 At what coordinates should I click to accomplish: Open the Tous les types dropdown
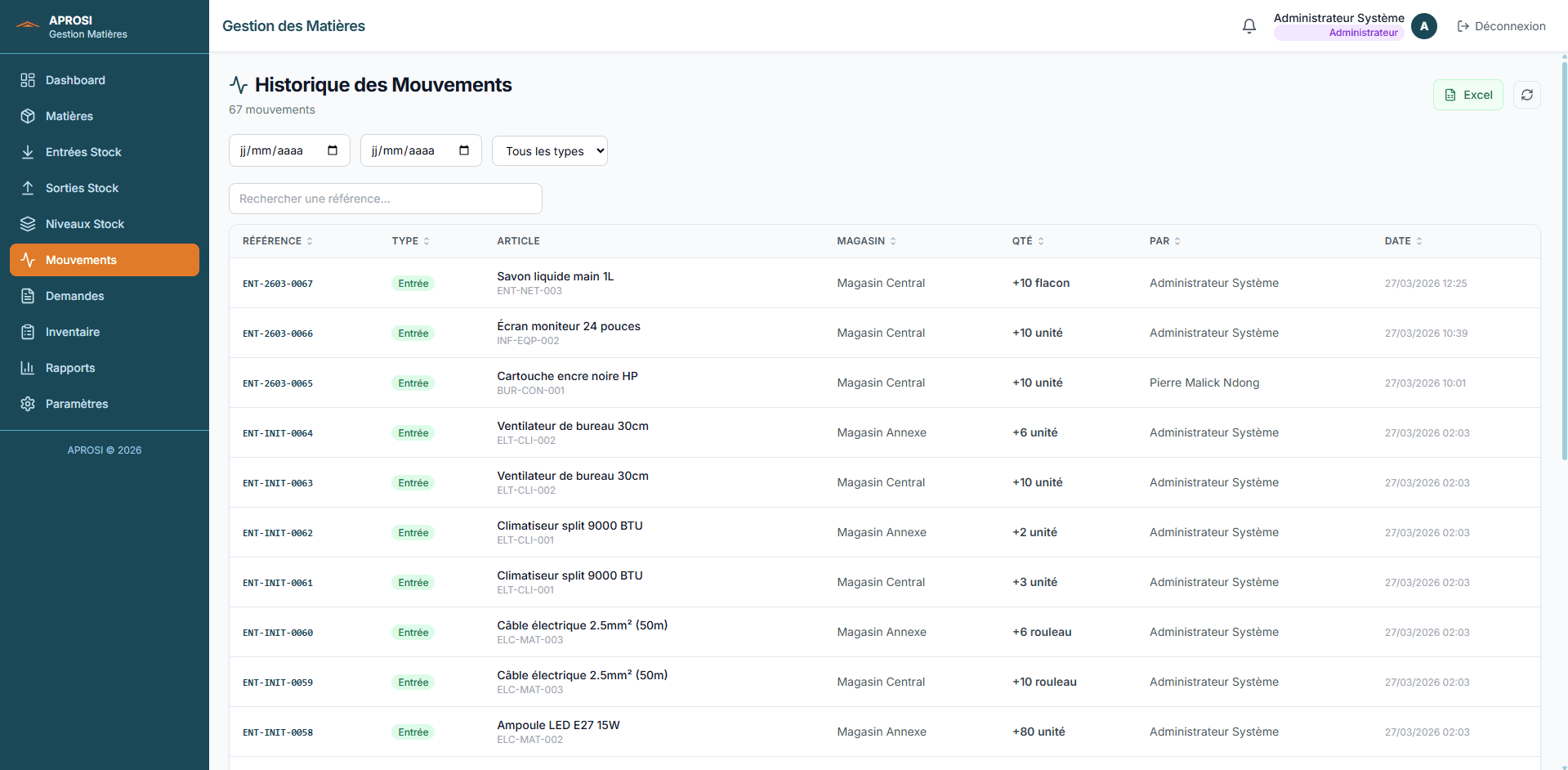click(550, 150)
